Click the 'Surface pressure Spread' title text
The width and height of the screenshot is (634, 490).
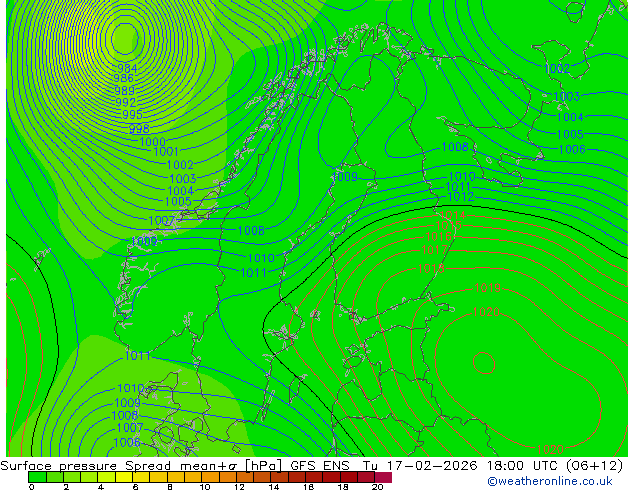pyautogui.click(x=86, y=466)
